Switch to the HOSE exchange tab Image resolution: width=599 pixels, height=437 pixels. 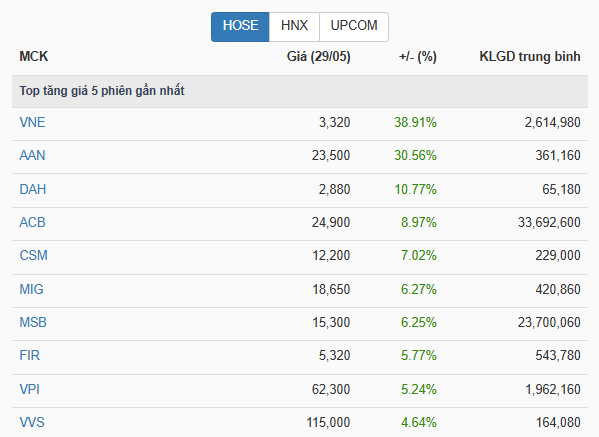pos(240,27)
